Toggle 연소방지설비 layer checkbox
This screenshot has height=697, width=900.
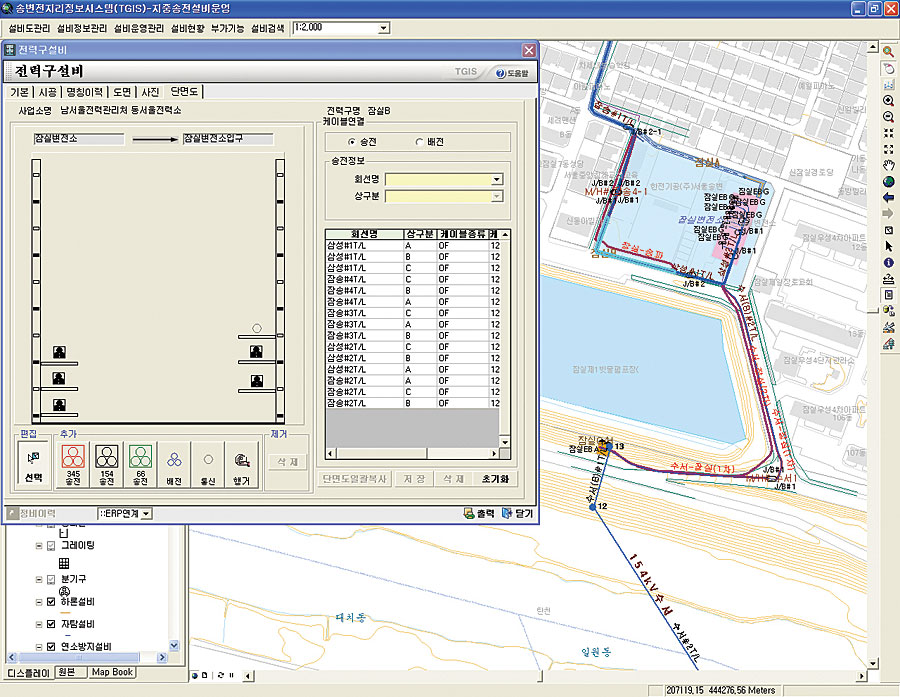(51, 646)
